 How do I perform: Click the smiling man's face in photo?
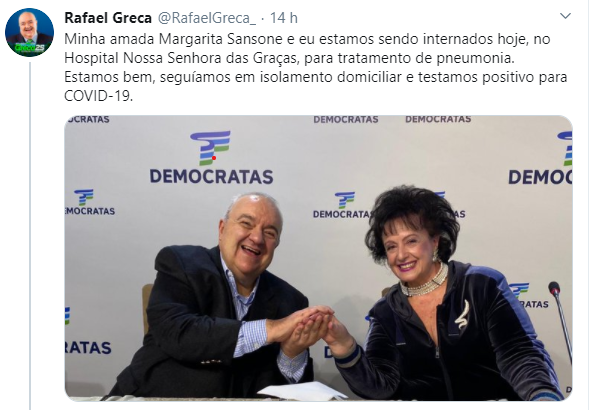coord(252,239)
